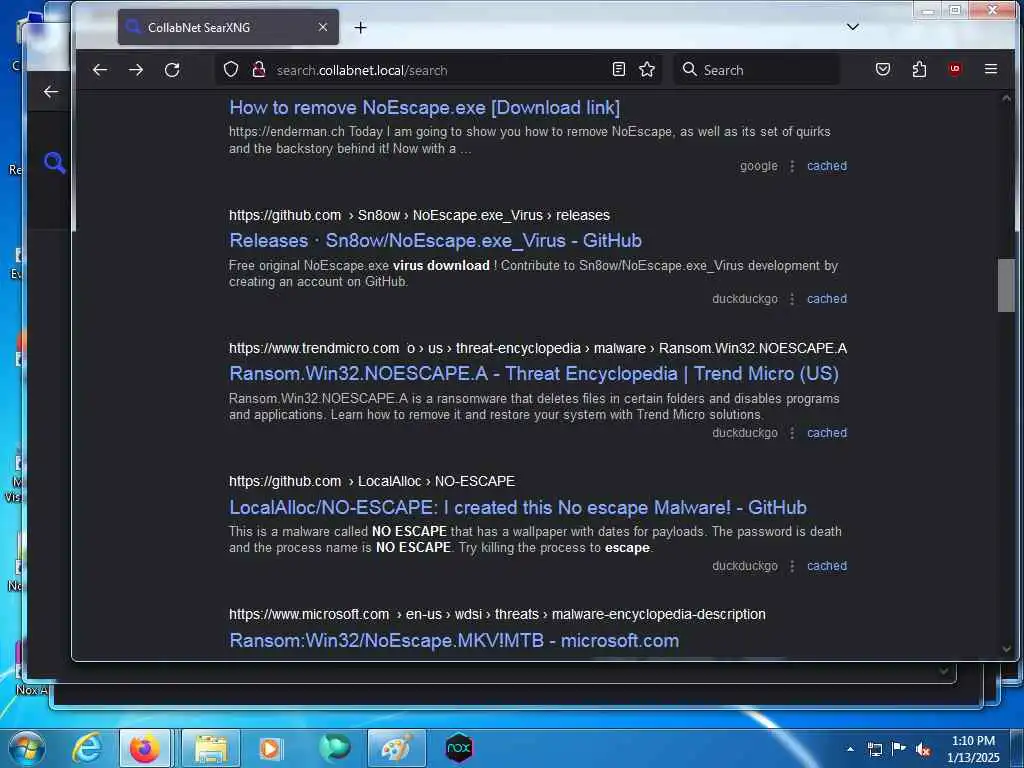
Task: Open tracking protection shield icon
Action: [x=231, y=70]
